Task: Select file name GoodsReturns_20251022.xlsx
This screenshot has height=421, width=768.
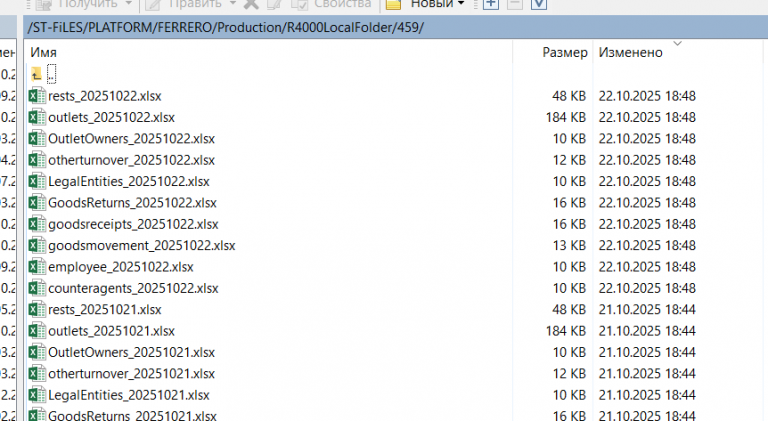Action: tap(132, 203)
